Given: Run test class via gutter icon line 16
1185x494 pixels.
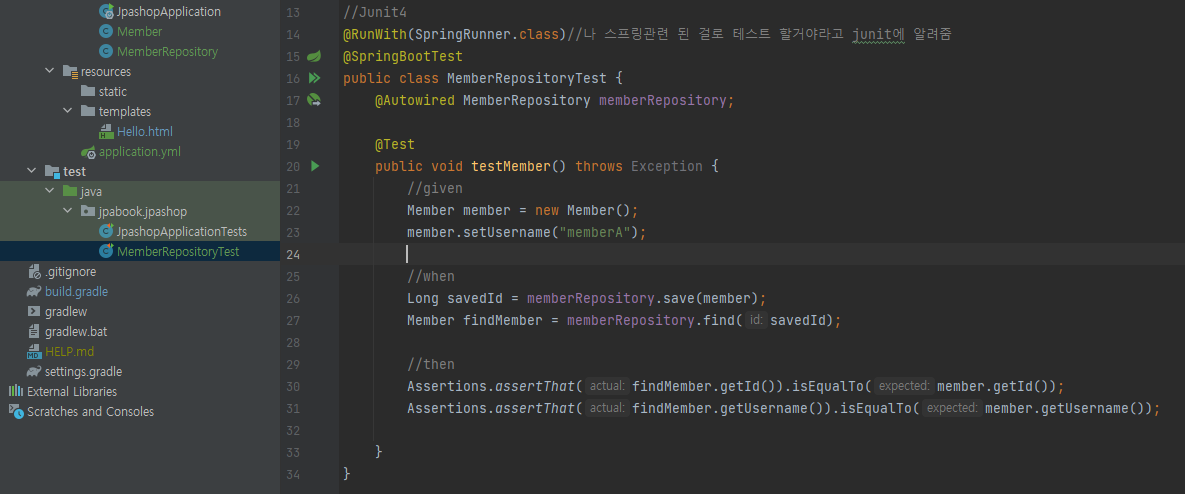Looking at the screenshot, I should tap(314, 78).
